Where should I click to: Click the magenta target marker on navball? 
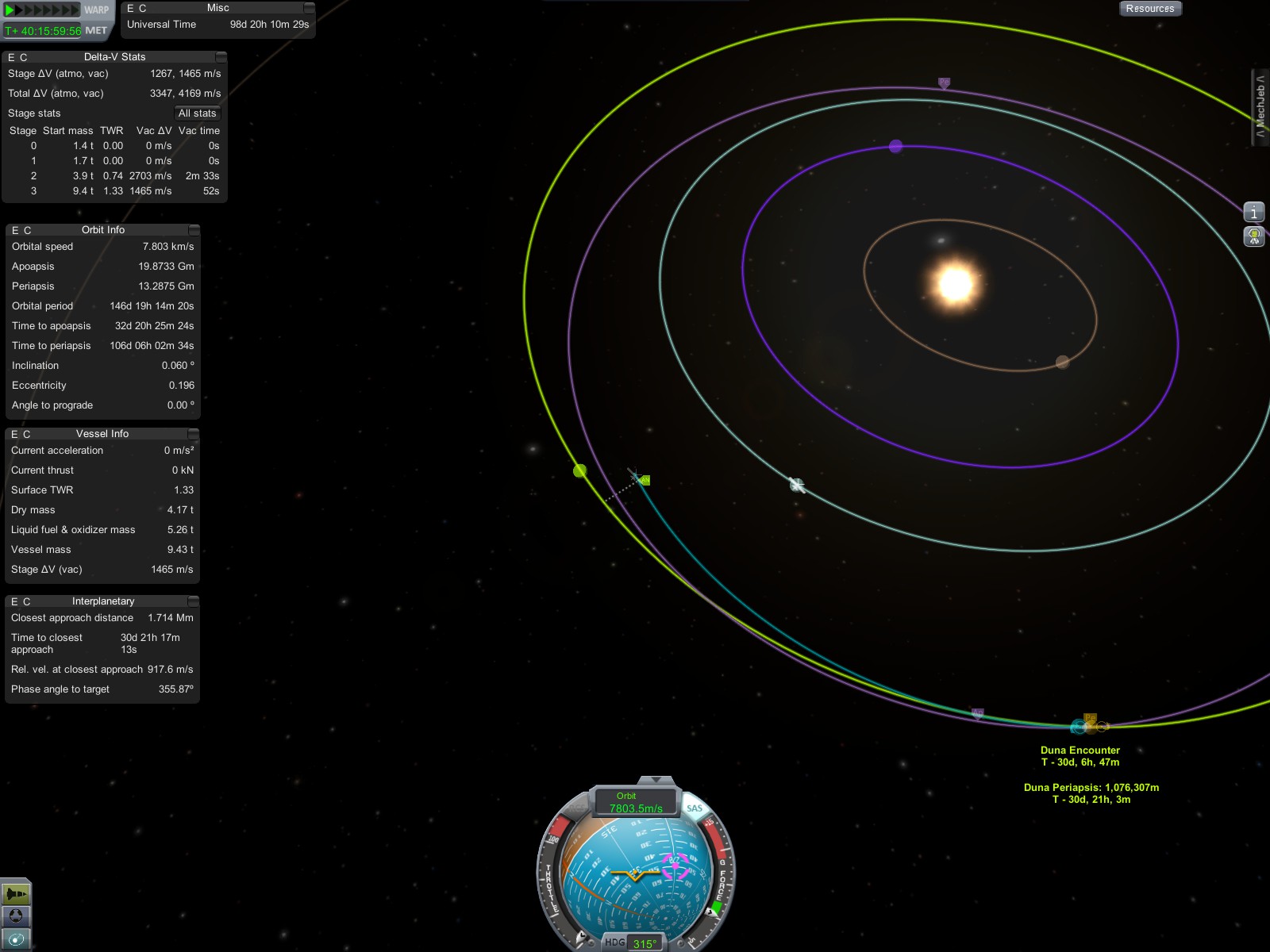click(675, 866)
